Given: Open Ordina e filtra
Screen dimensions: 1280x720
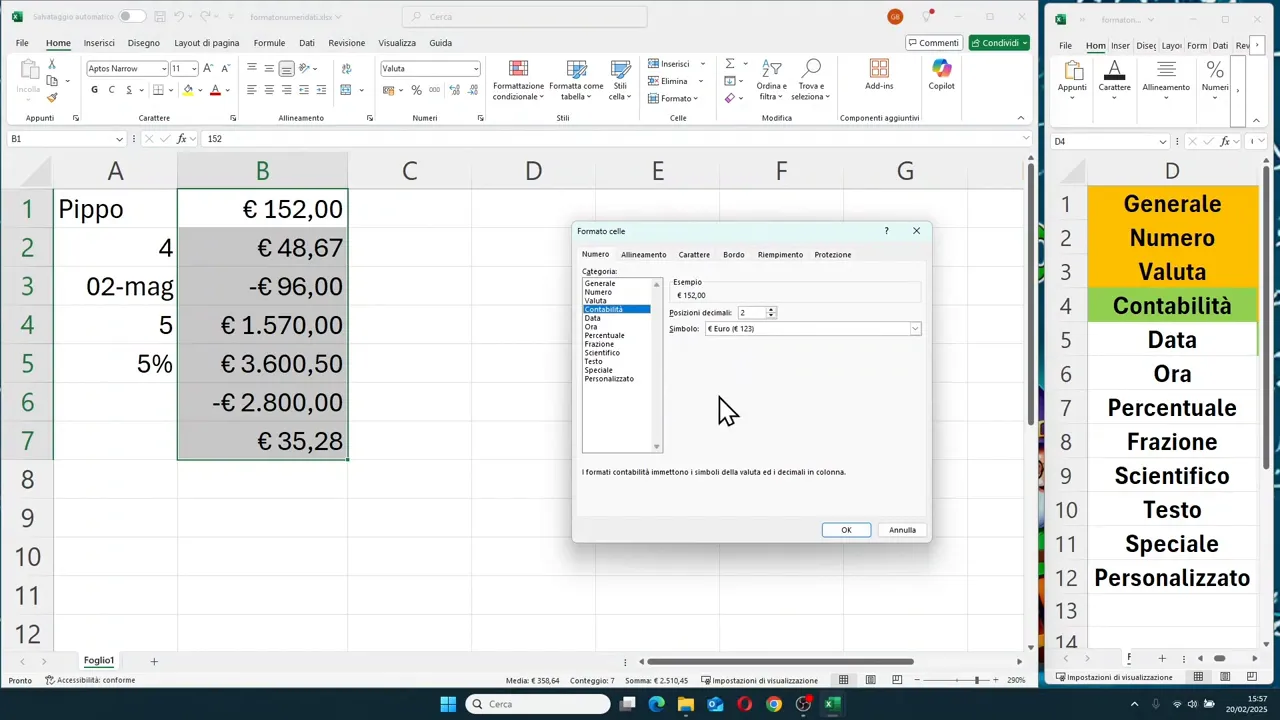Looking at the screenshot, I should 771,80.
